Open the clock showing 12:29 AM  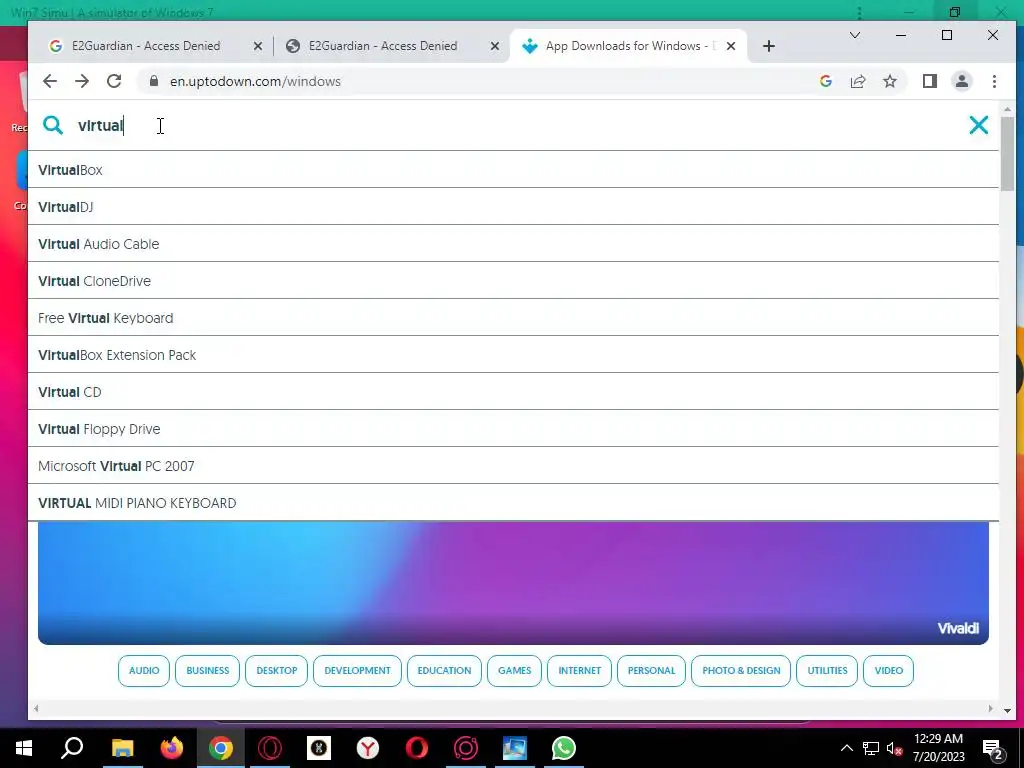click(938, 748)
